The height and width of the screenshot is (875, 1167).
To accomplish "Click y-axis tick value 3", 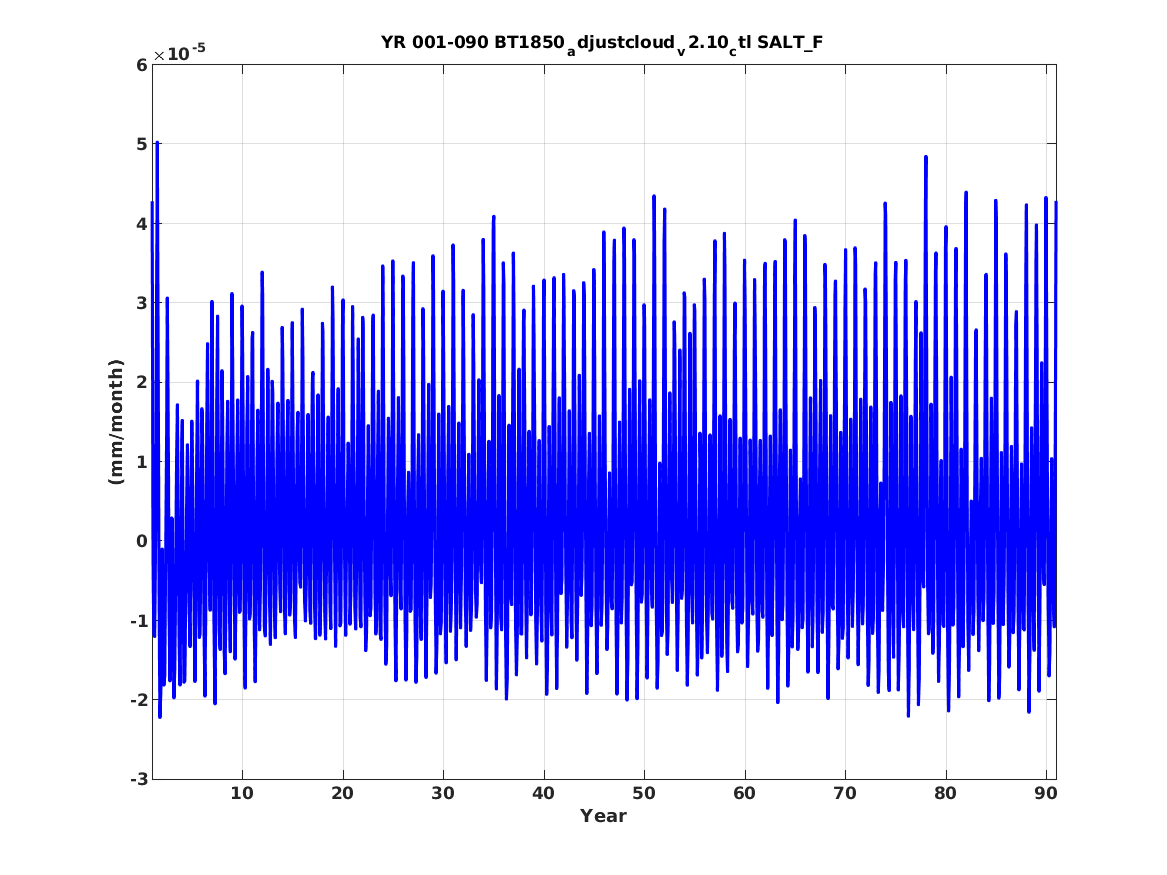I will [142, 303].
